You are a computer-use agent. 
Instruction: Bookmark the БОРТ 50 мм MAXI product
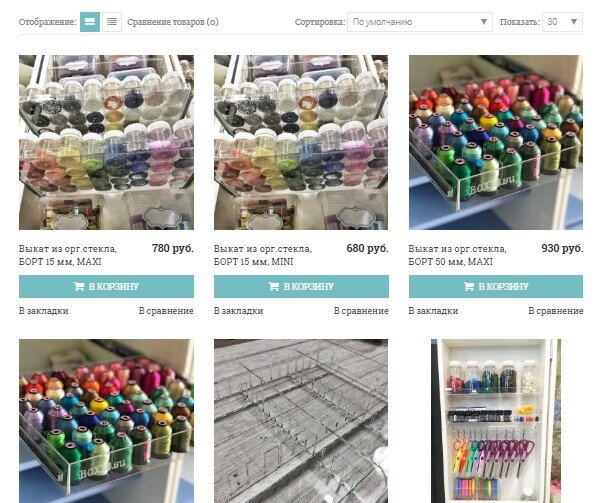point(433,311)
